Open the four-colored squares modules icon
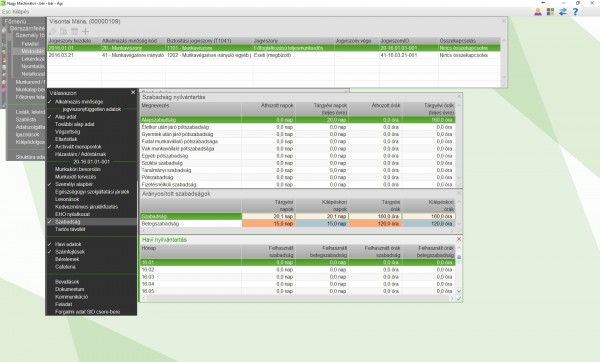The image size is (600, 362). click(x=550, y=12)
